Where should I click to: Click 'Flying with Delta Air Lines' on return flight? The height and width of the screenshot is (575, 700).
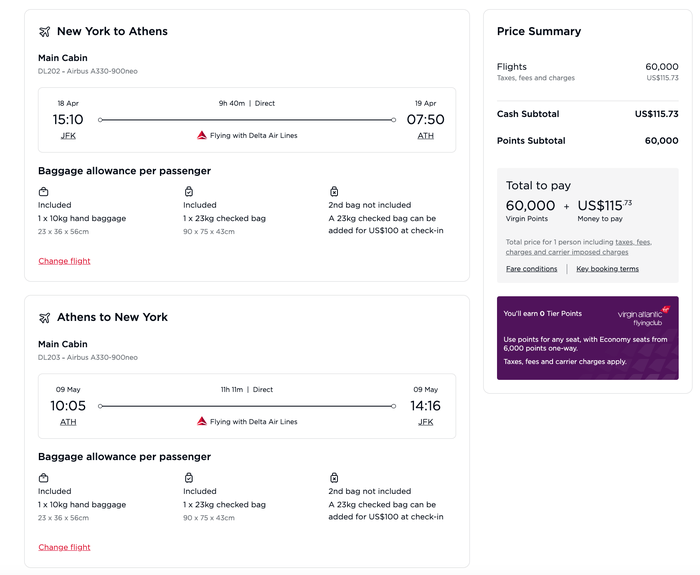[254, 422]
